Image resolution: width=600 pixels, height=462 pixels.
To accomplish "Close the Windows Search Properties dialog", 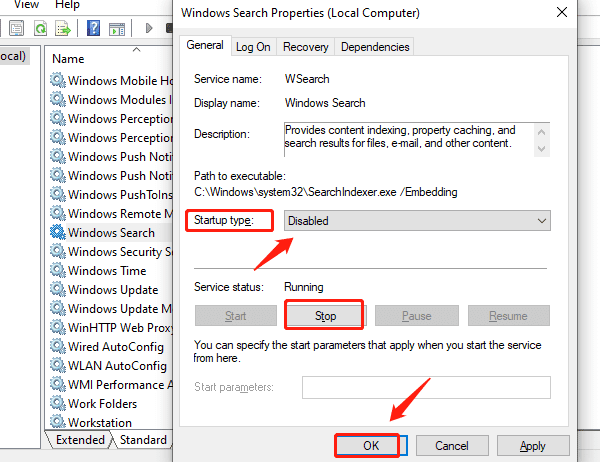I will (562, 12).
